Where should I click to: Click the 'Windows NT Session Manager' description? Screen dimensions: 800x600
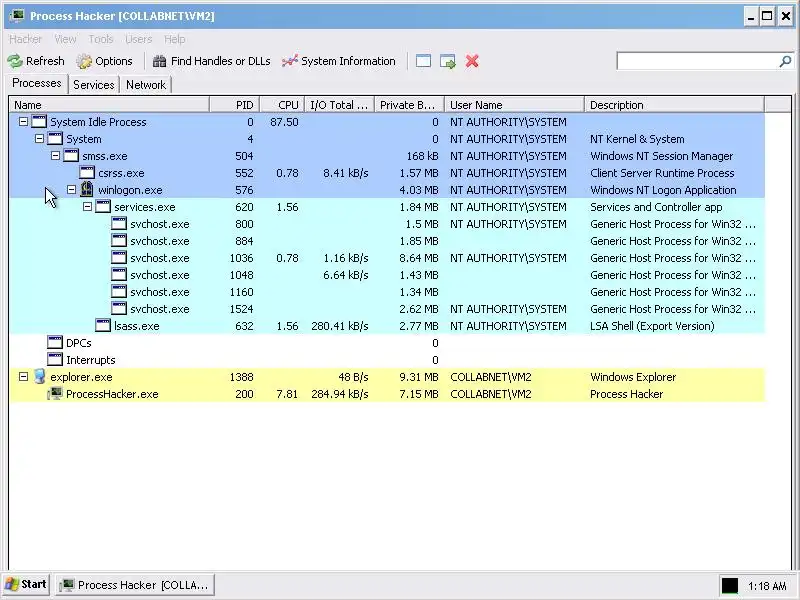click(x=662, y=156)
